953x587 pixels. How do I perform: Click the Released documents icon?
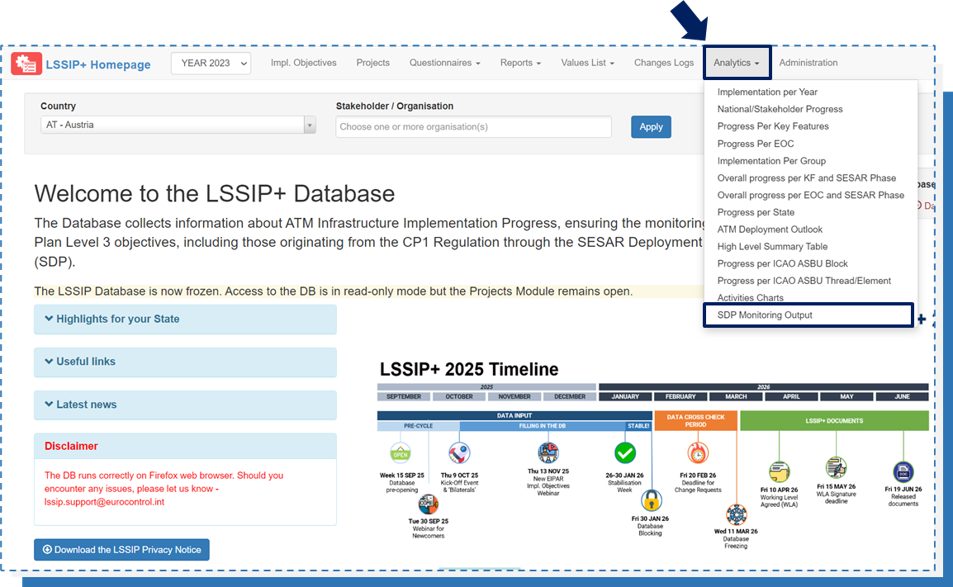[903, 469]
